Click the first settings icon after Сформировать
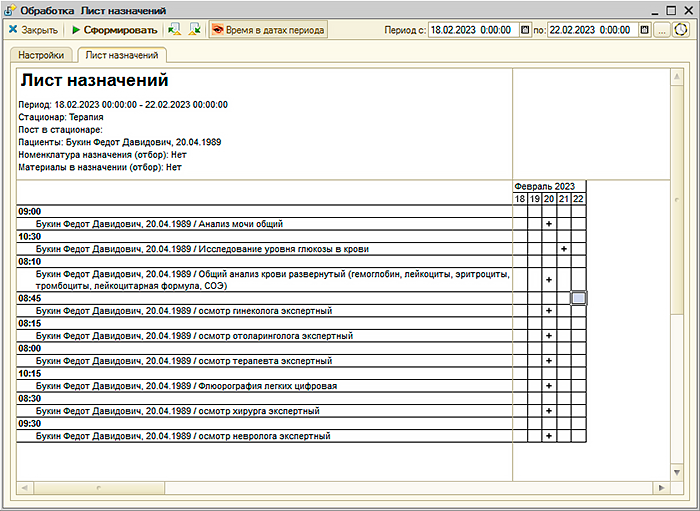The width and height of the screenshot is (700, 511). click(175, 30)
